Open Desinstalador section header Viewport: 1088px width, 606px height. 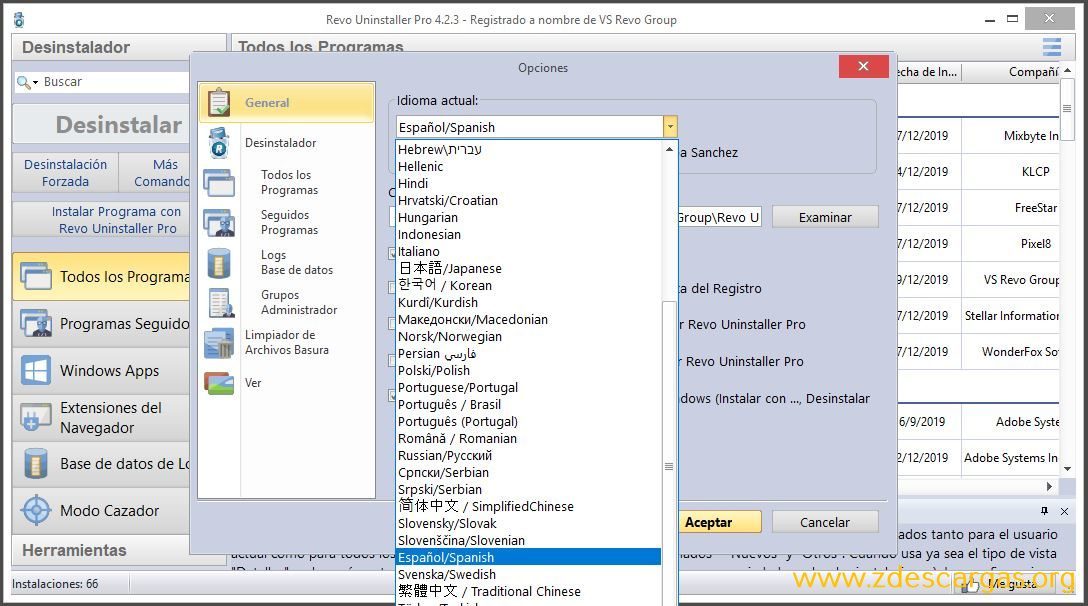point(119,47)
